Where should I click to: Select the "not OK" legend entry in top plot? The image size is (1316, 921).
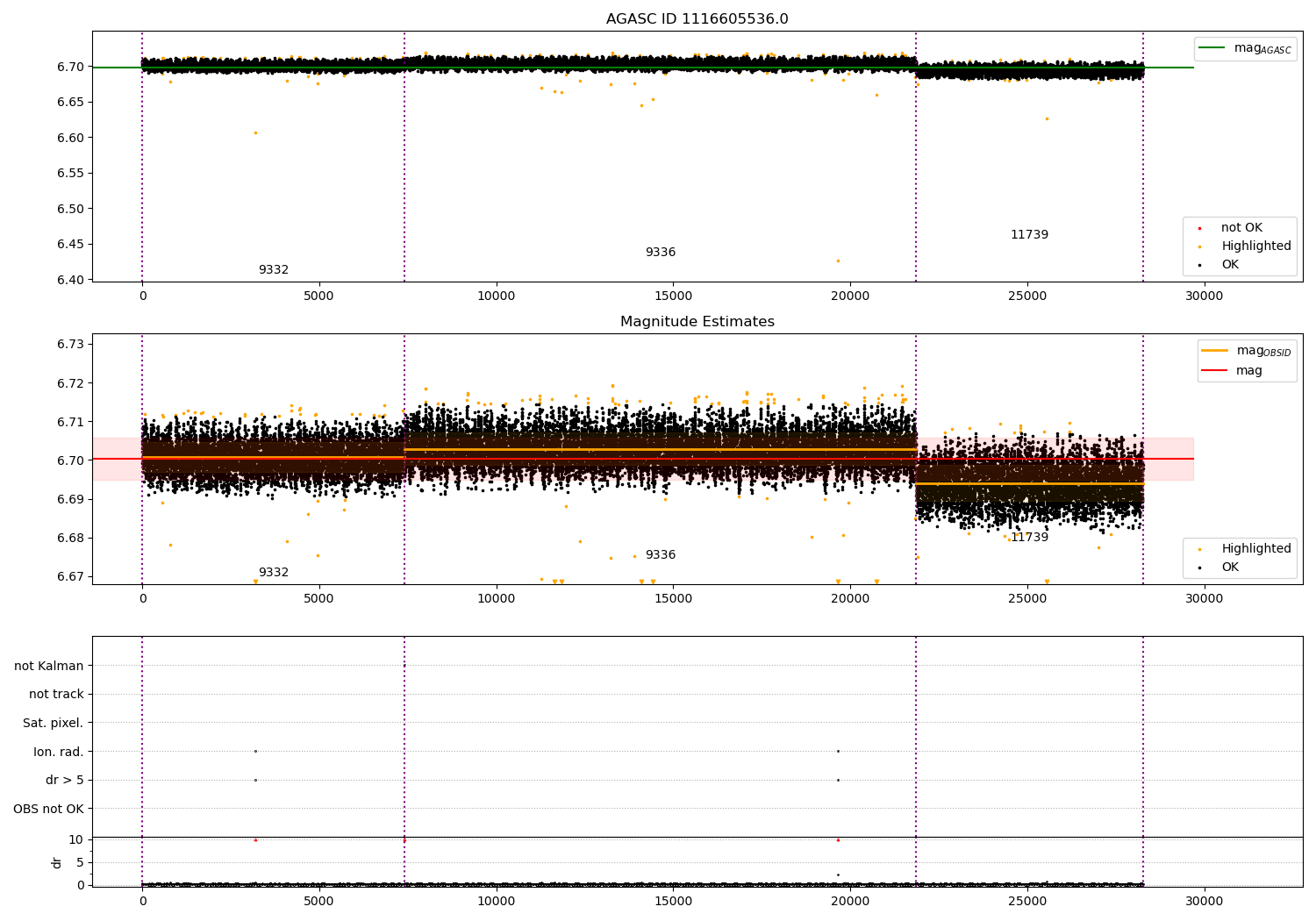coord(1231,228)
